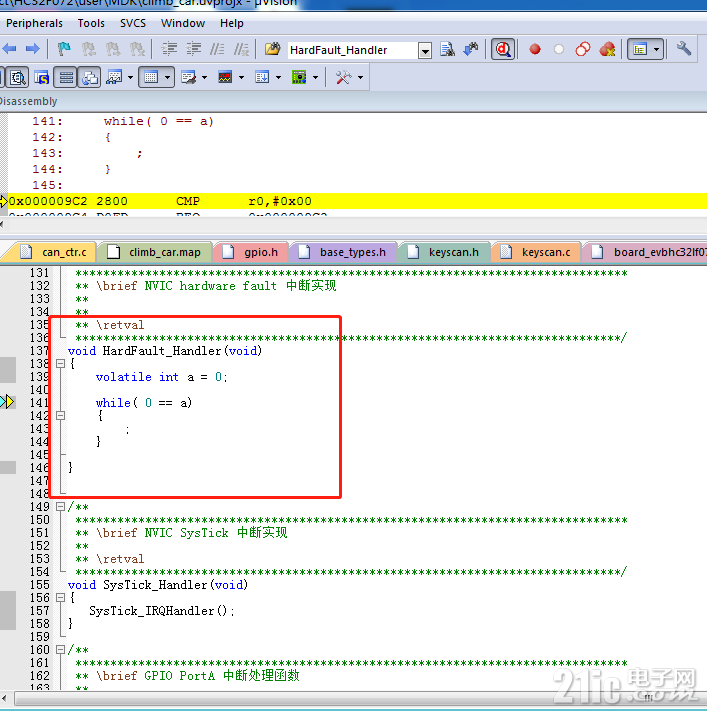707x711 pixels.
Task: Click the Find icon next to the search box
Action: (x=448, y=49)
